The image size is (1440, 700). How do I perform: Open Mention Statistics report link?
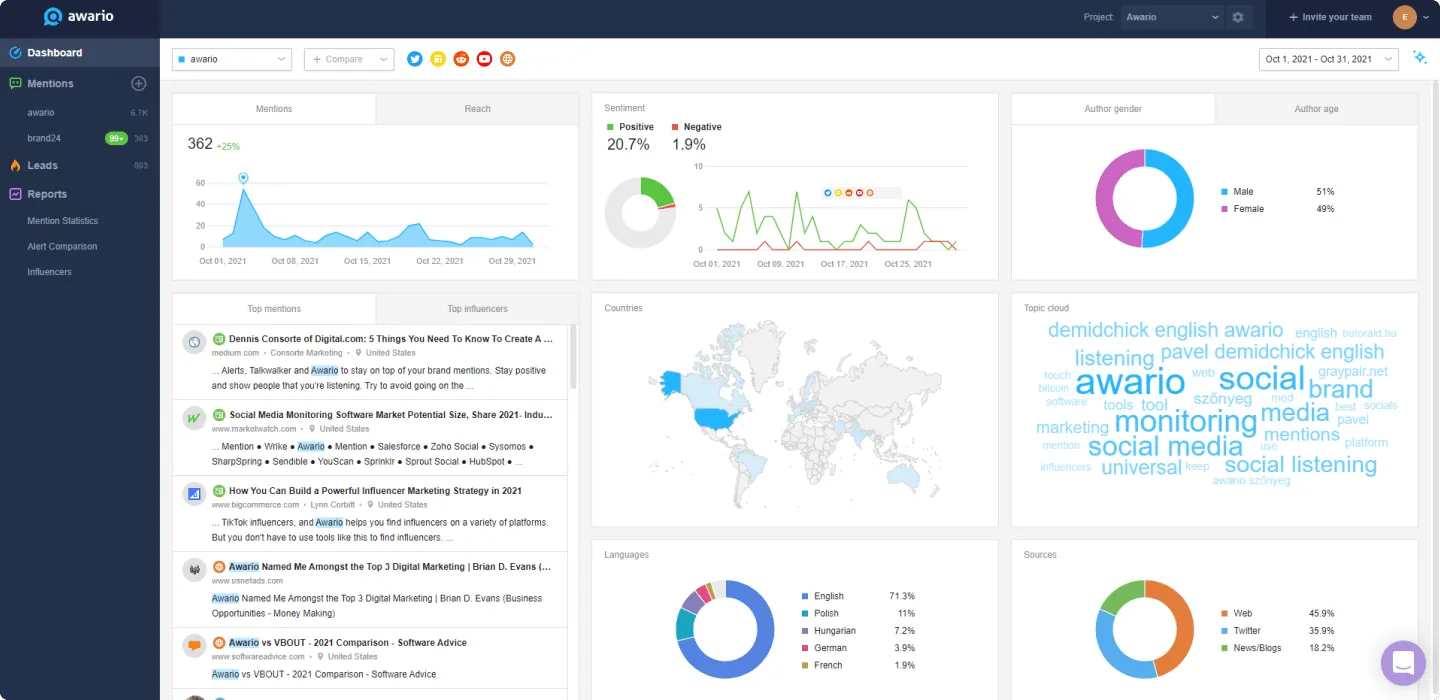pos(63,221)
